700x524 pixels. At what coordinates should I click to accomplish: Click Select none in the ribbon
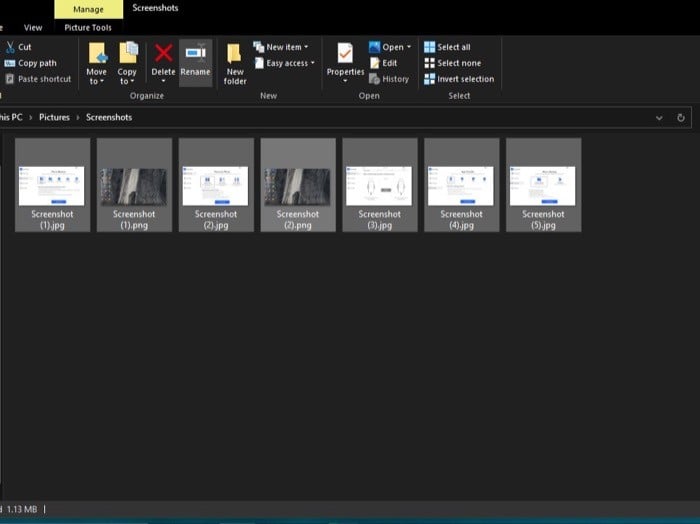pos(451,63)
